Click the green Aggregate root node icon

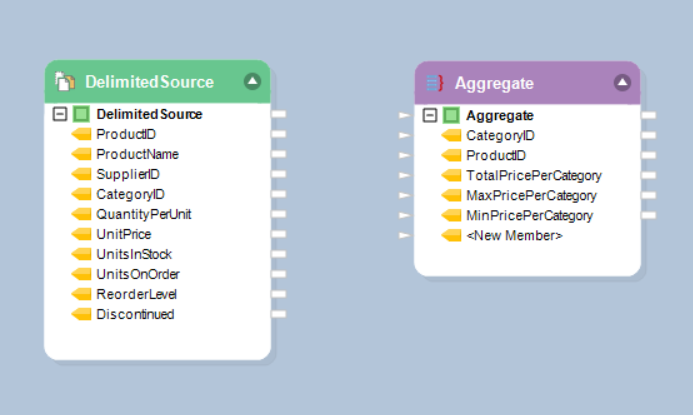pos(451,116)
